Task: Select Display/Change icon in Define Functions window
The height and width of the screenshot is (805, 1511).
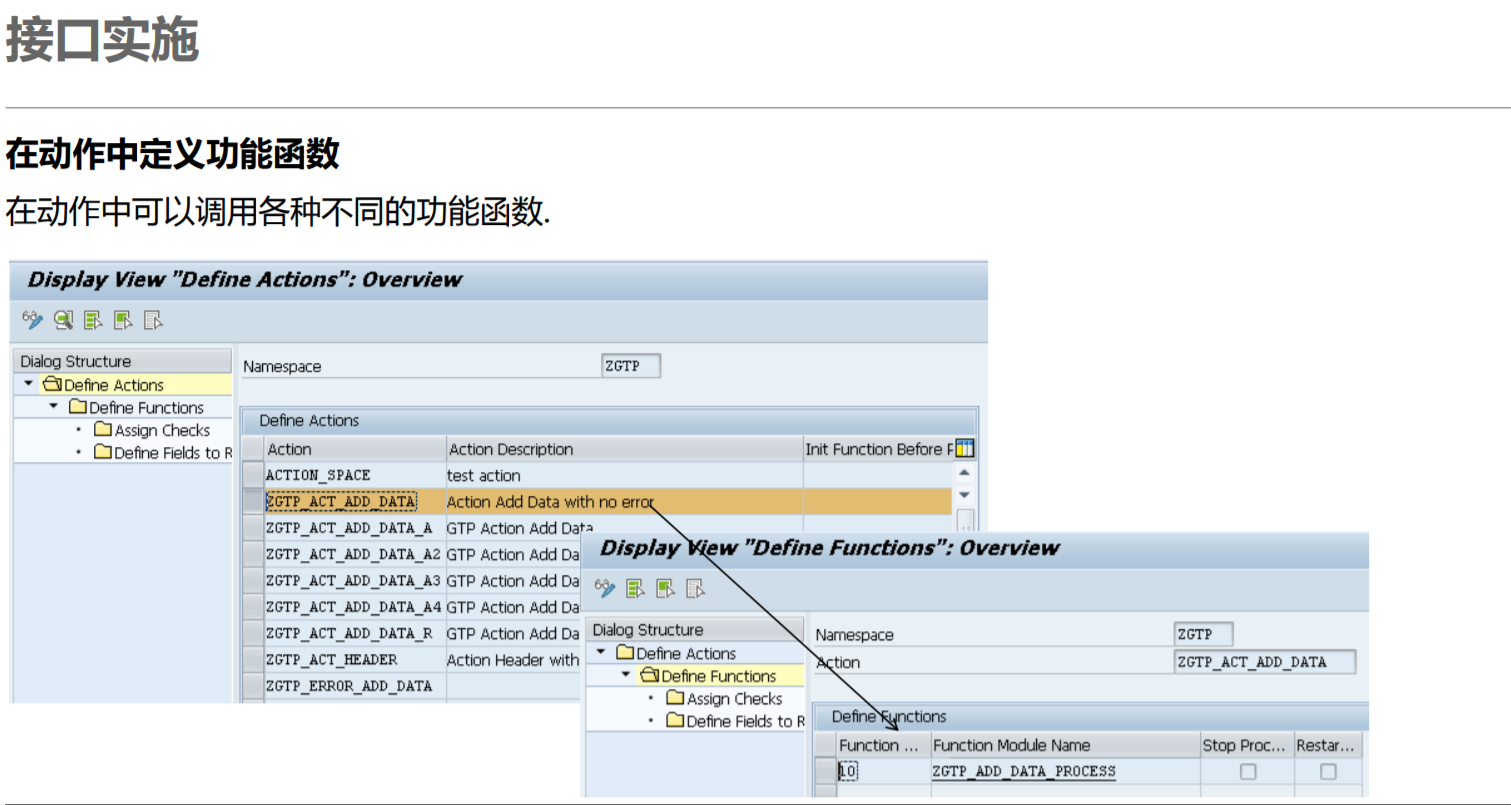Action: tap(605, 590)
